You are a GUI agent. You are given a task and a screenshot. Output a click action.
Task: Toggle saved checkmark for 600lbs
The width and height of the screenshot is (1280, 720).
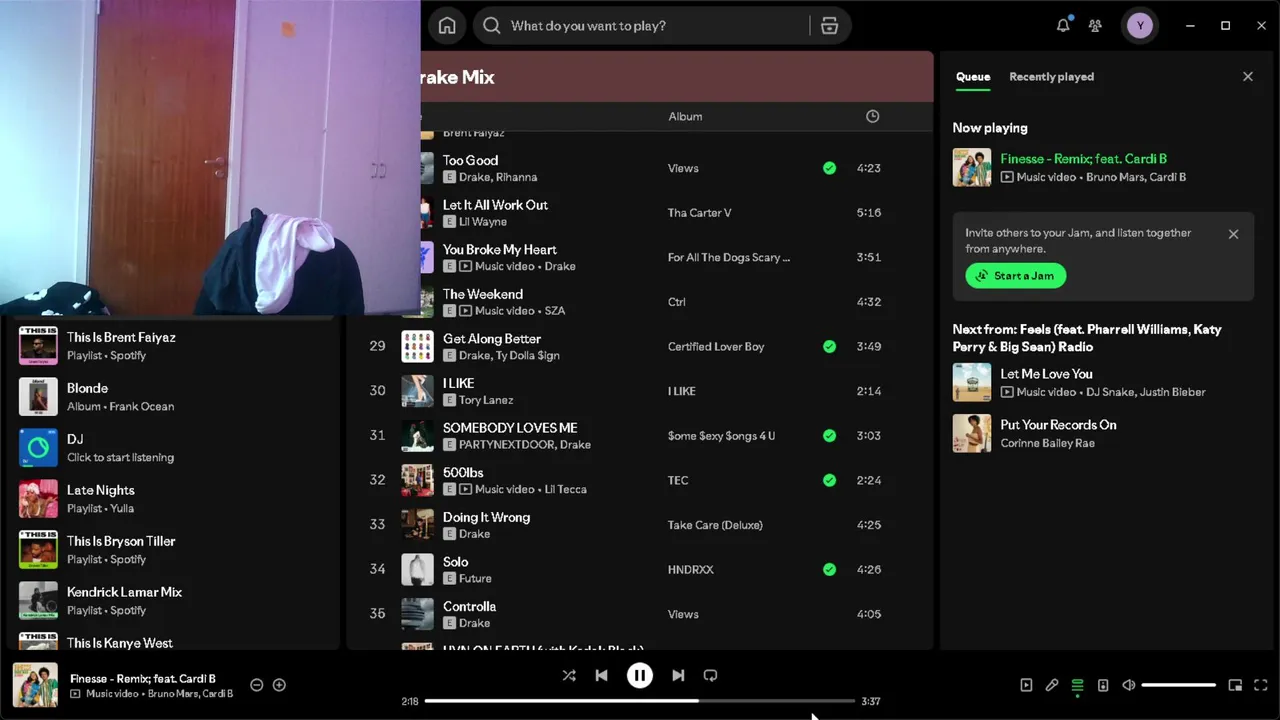point(829,480)
